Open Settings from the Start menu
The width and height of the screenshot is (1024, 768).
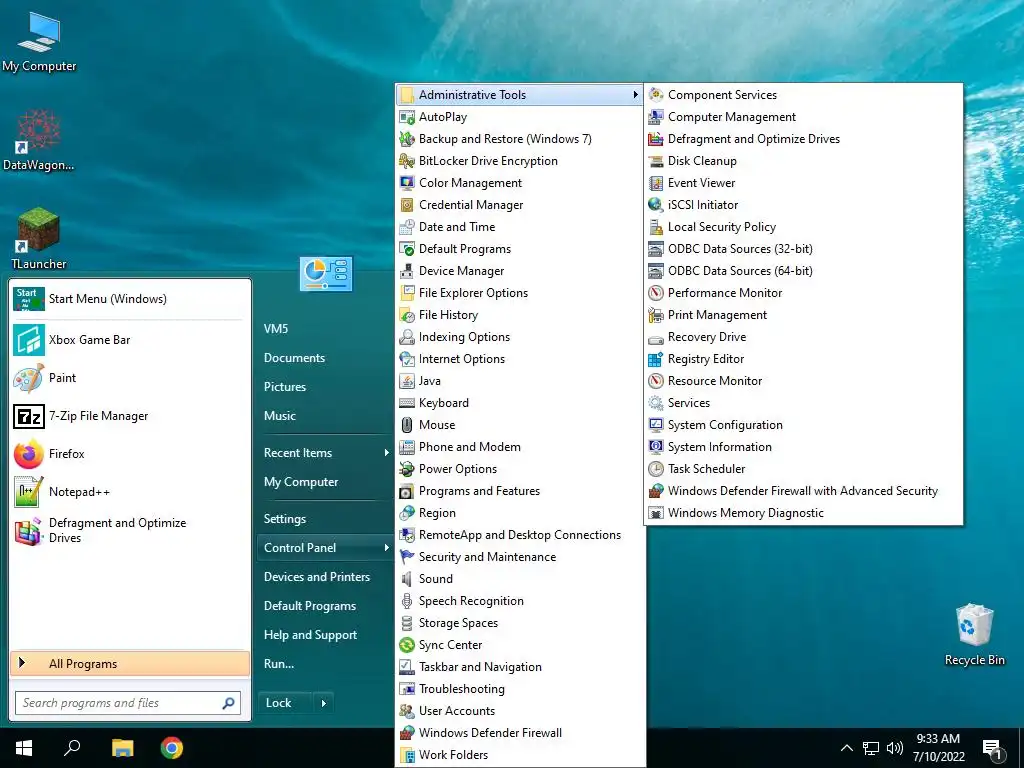285,519
